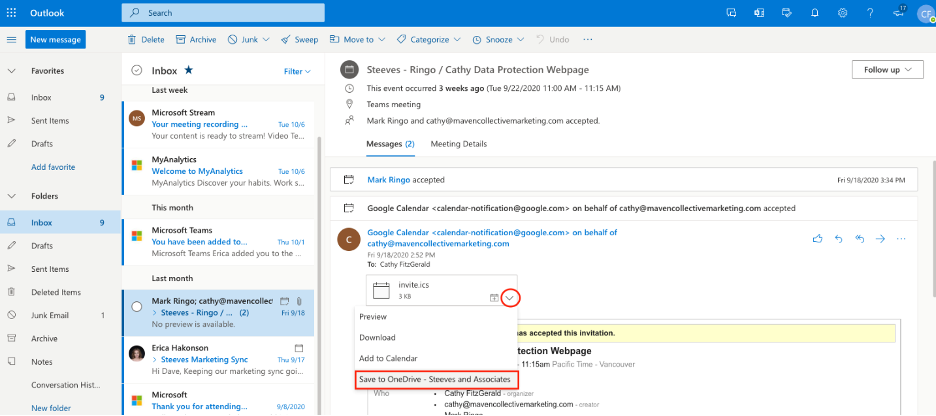Open the Move to dropdown
This screenshot has width=936, height=416.
tap(357, 39)
